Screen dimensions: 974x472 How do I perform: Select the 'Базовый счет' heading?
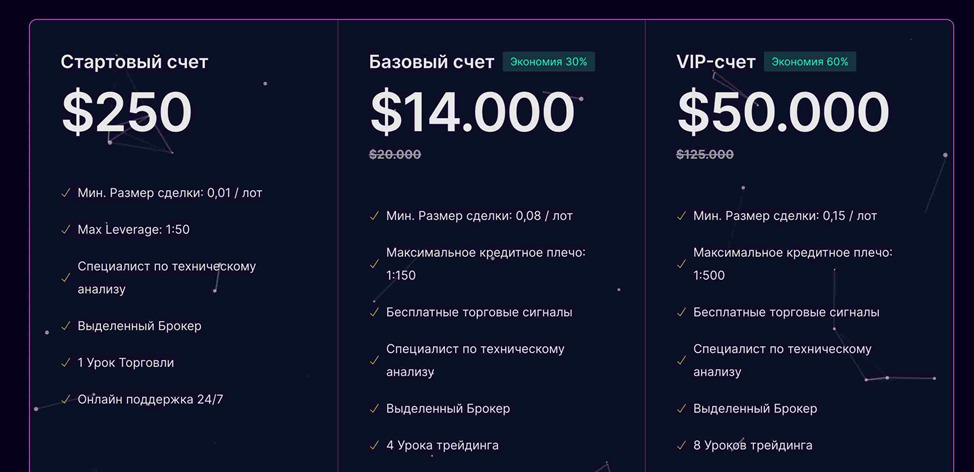[x=432, y=62]
